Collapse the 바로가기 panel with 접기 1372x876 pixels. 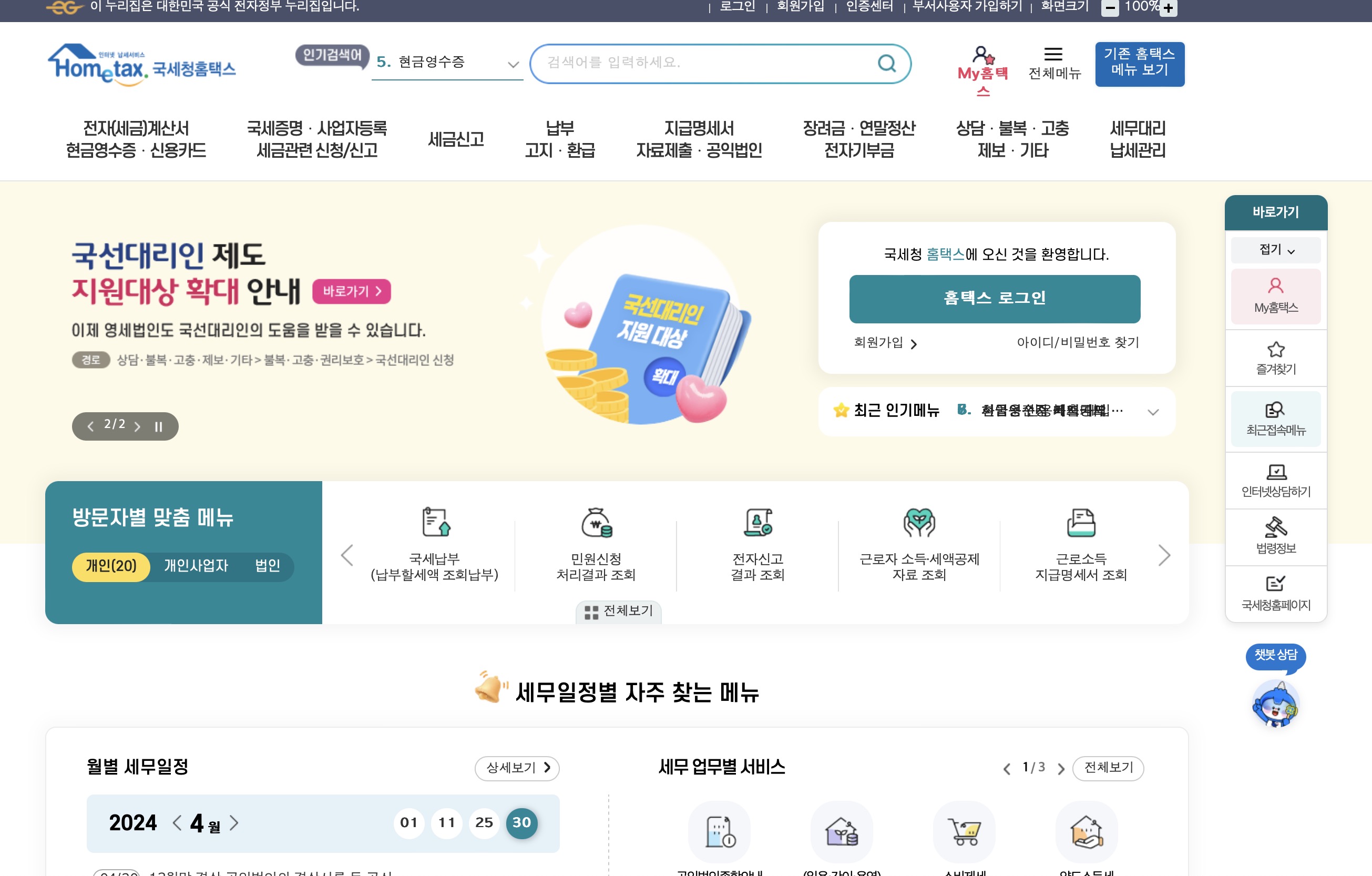click(x=1275, y=250)
